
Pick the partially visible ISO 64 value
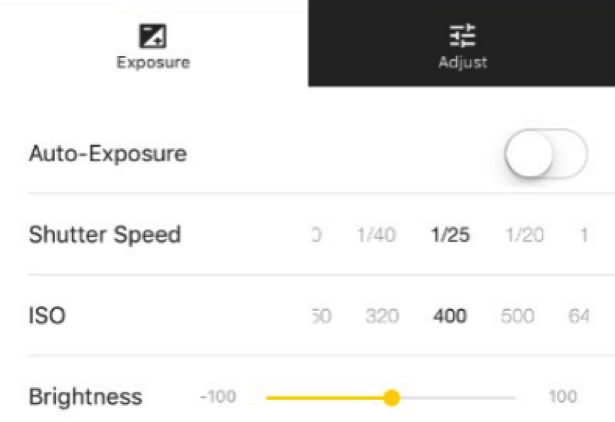tap(579, 316)
